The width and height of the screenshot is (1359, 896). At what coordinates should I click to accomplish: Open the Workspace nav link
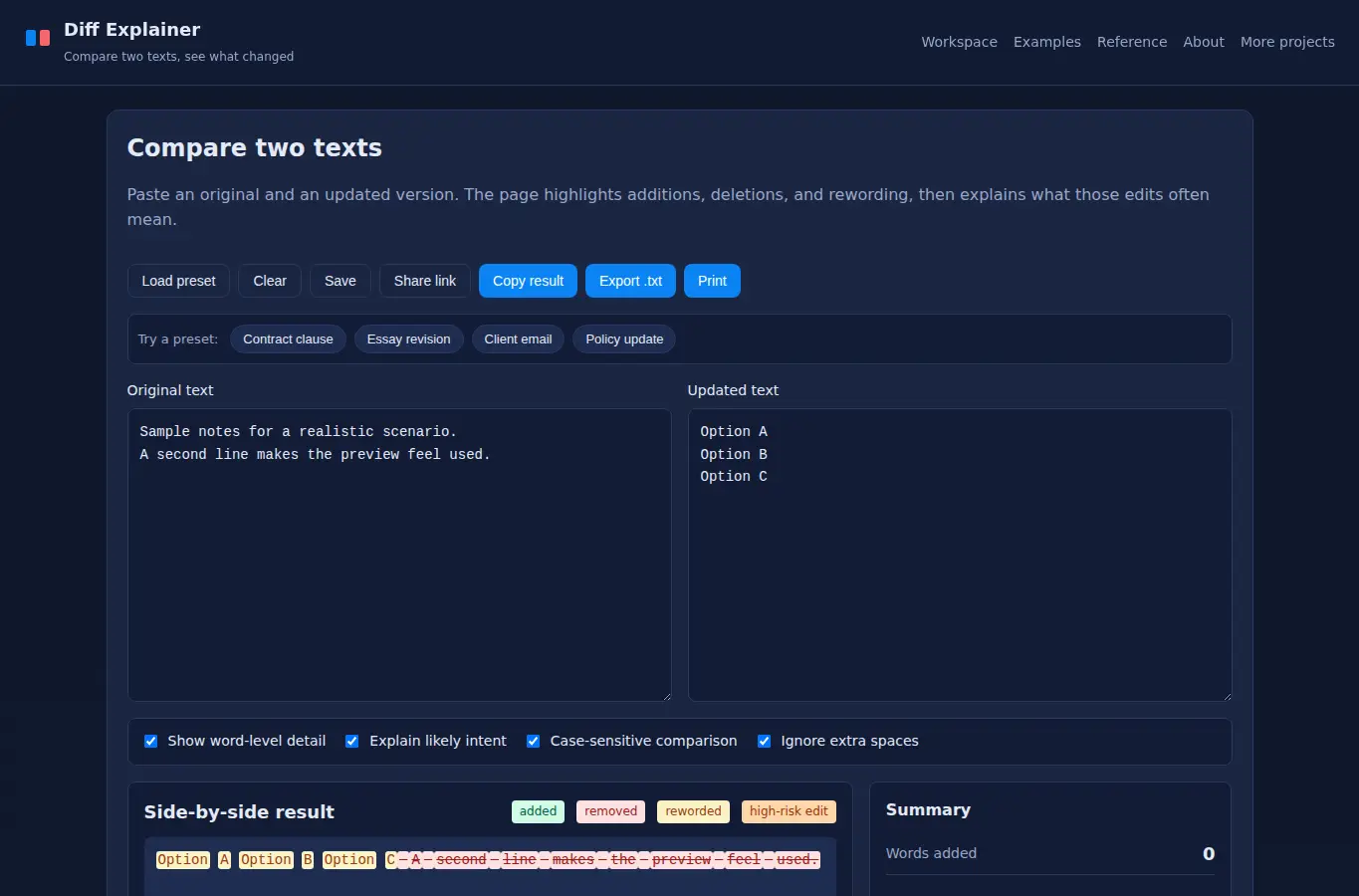coord(959,42)
